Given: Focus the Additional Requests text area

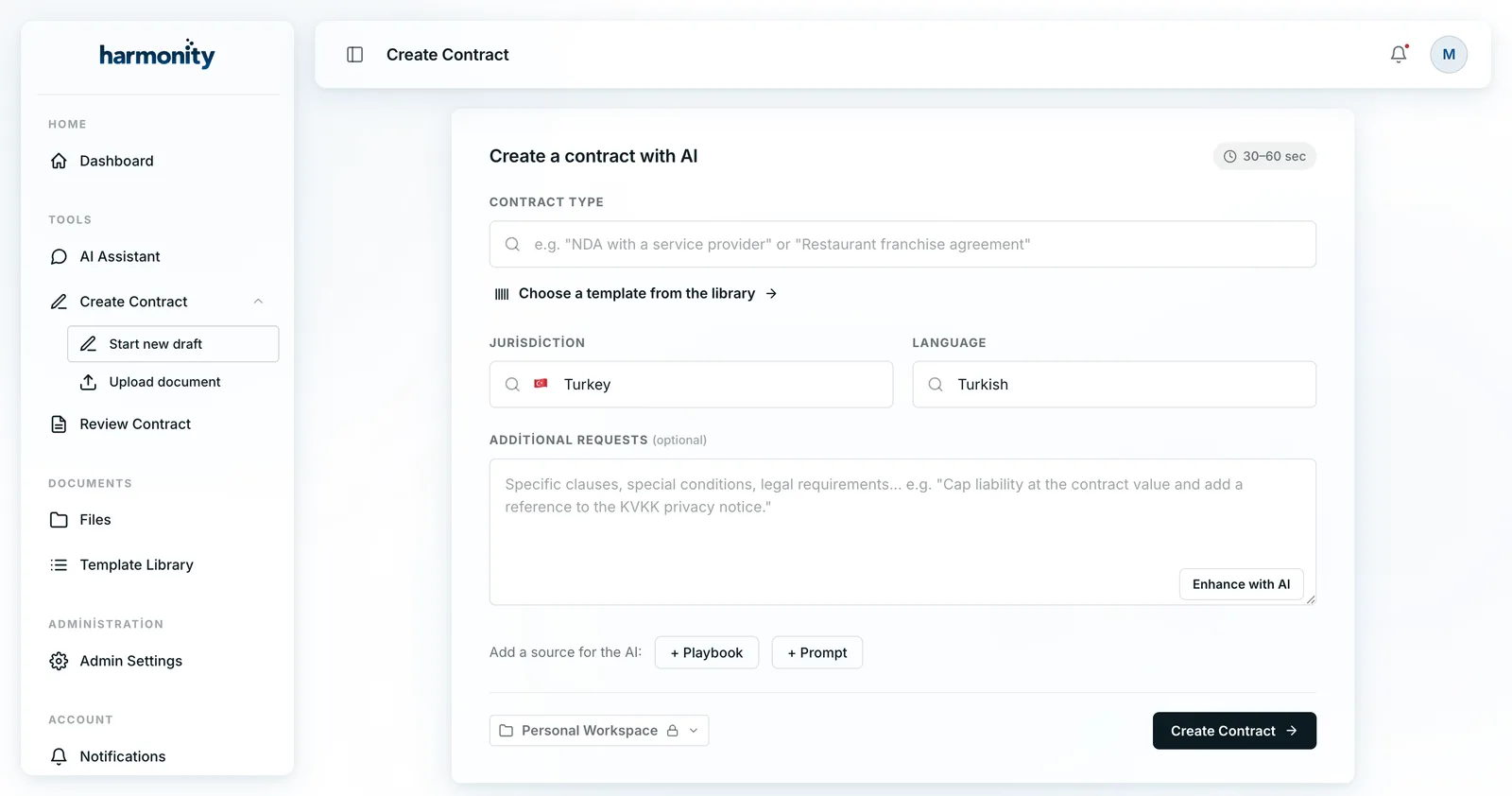Looking at the screenshot, I should pyautogui.click(x=902, y=532).
